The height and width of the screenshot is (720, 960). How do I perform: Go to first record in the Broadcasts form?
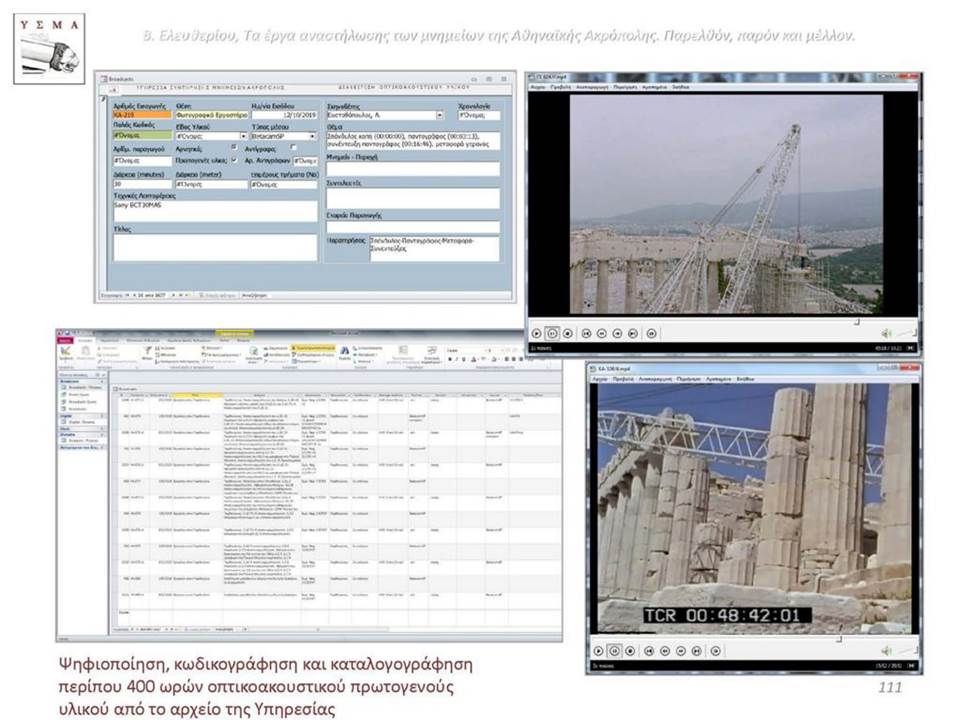(127, 295)
